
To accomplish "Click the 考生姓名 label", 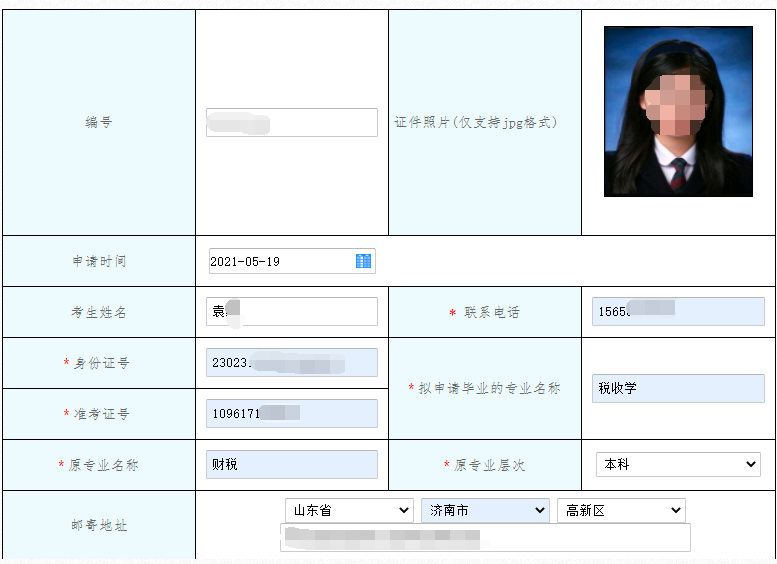I will click(99, 312).
